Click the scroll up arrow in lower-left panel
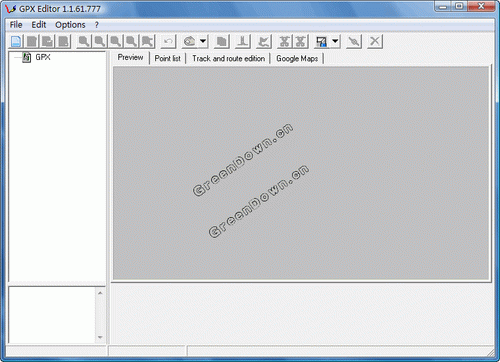Screen dimensions: 500x362 point(100,293)
